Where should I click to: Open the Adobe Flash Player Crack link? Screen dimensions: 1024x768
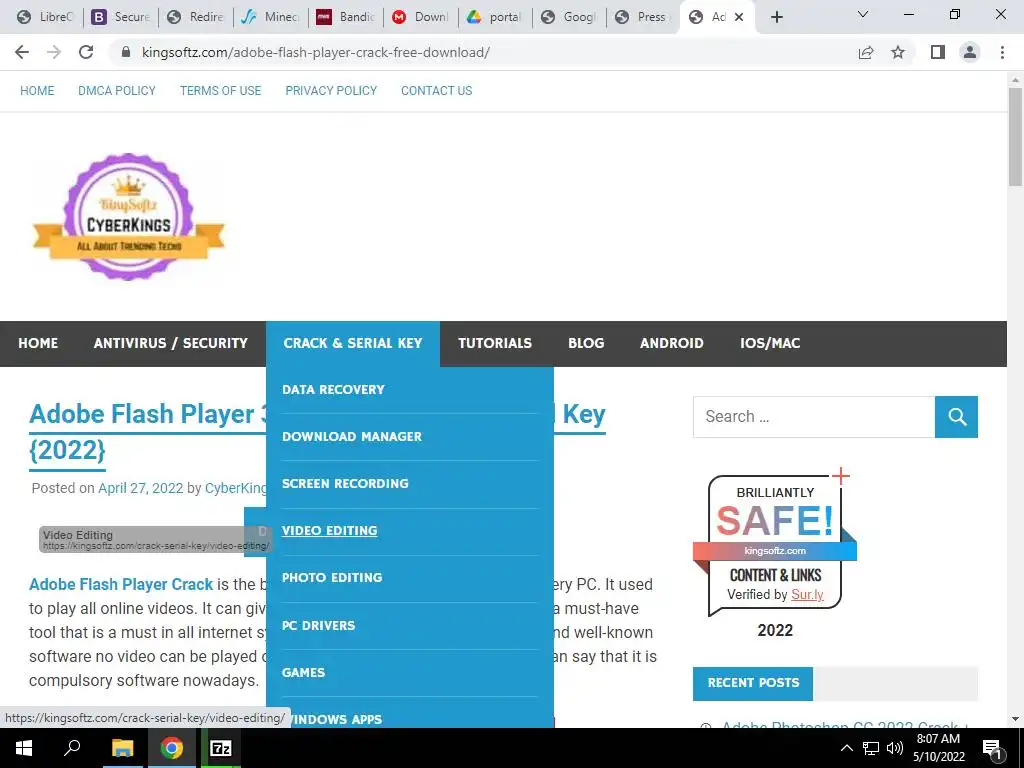click(121, 584)
